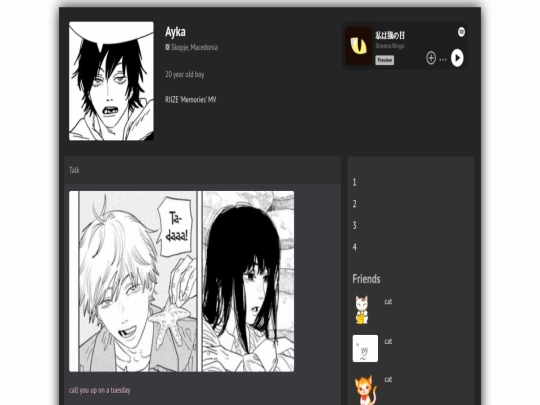Open the three-dot menu in the Spotify player
Screen dimensions: 540x405
(443, 59)
